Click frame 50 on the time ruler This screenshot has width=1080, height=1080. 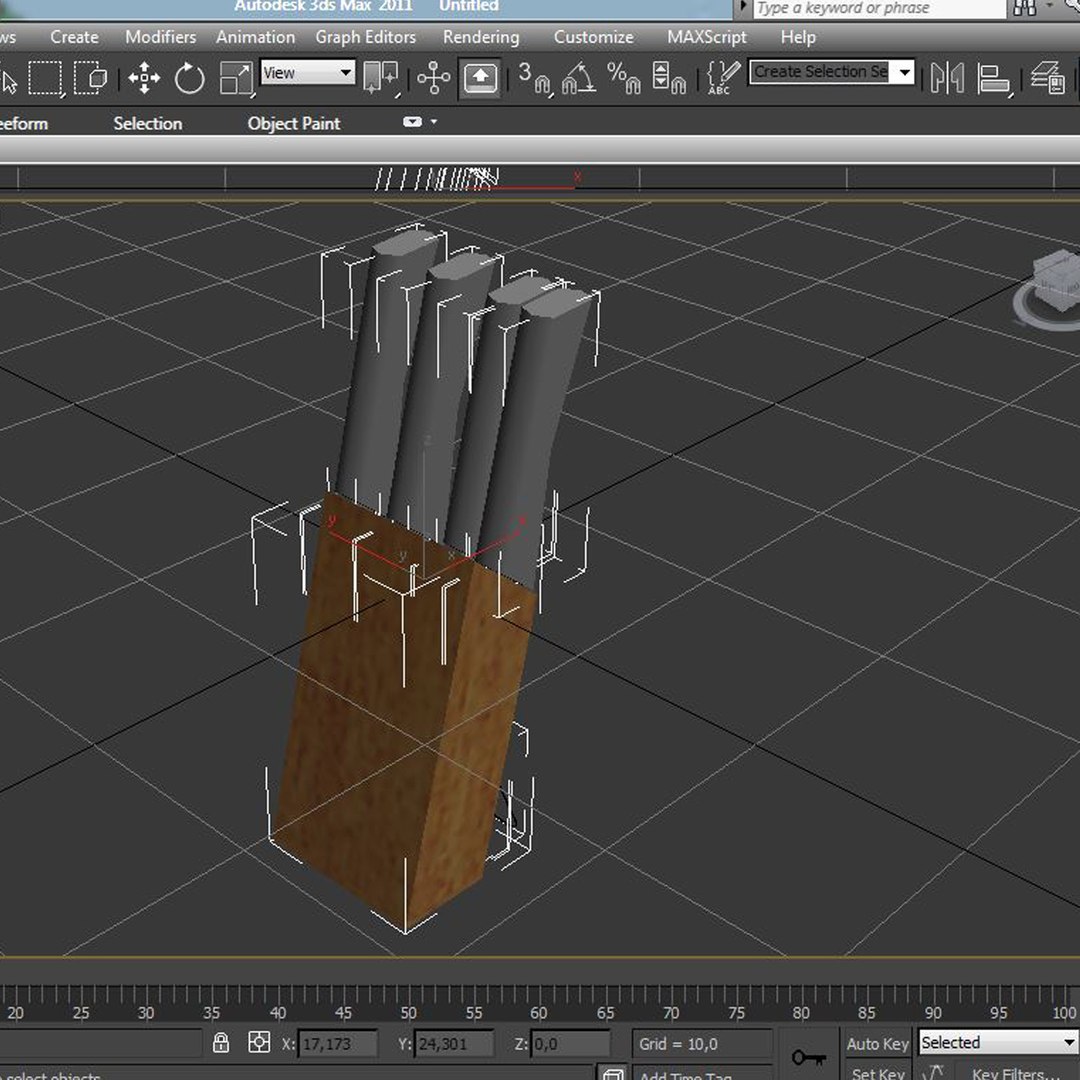408,1012
